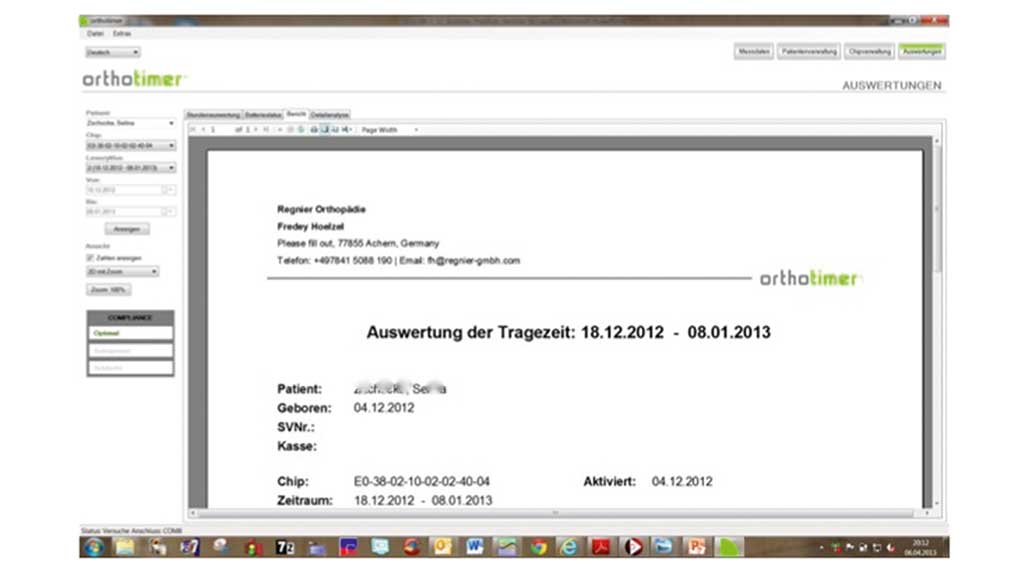
Task: Launch Google Chrome from the taskbar
Action: point(539,547)
